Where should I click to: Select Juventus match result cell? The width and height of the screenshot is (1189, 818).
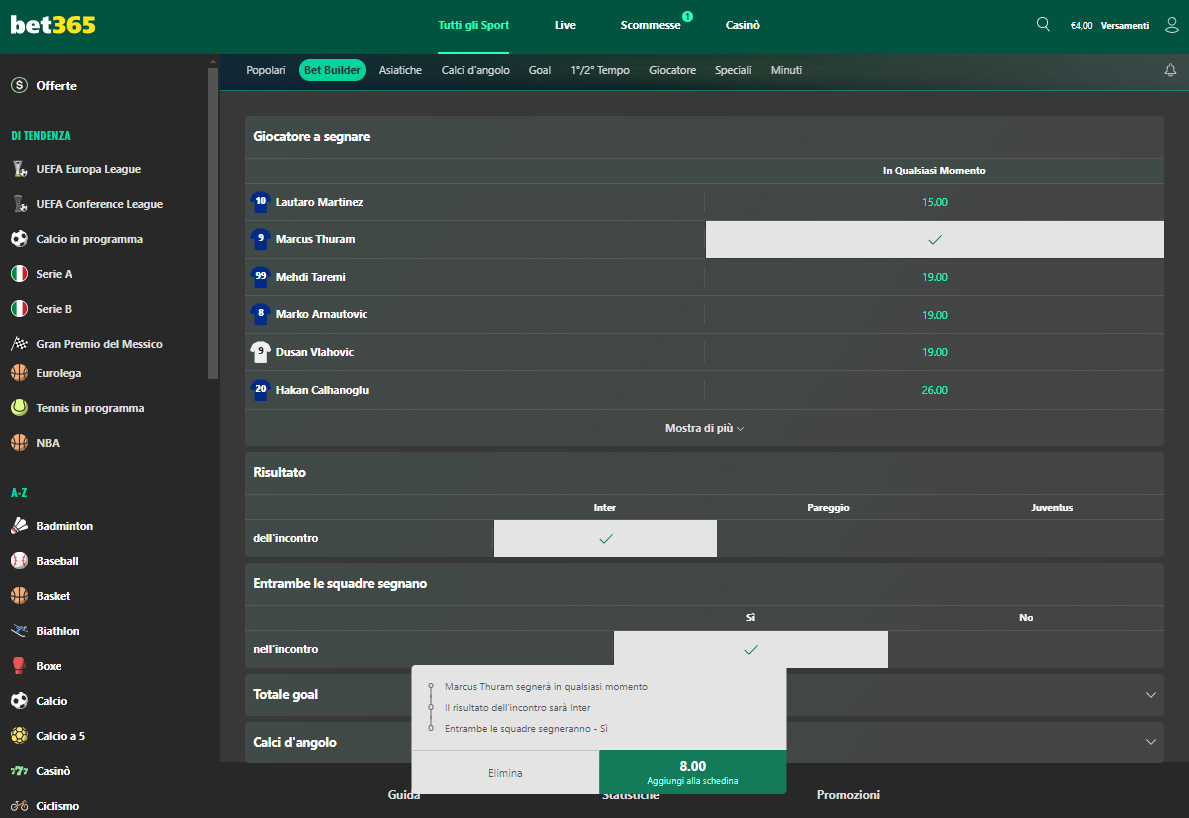coord(1052,538)
